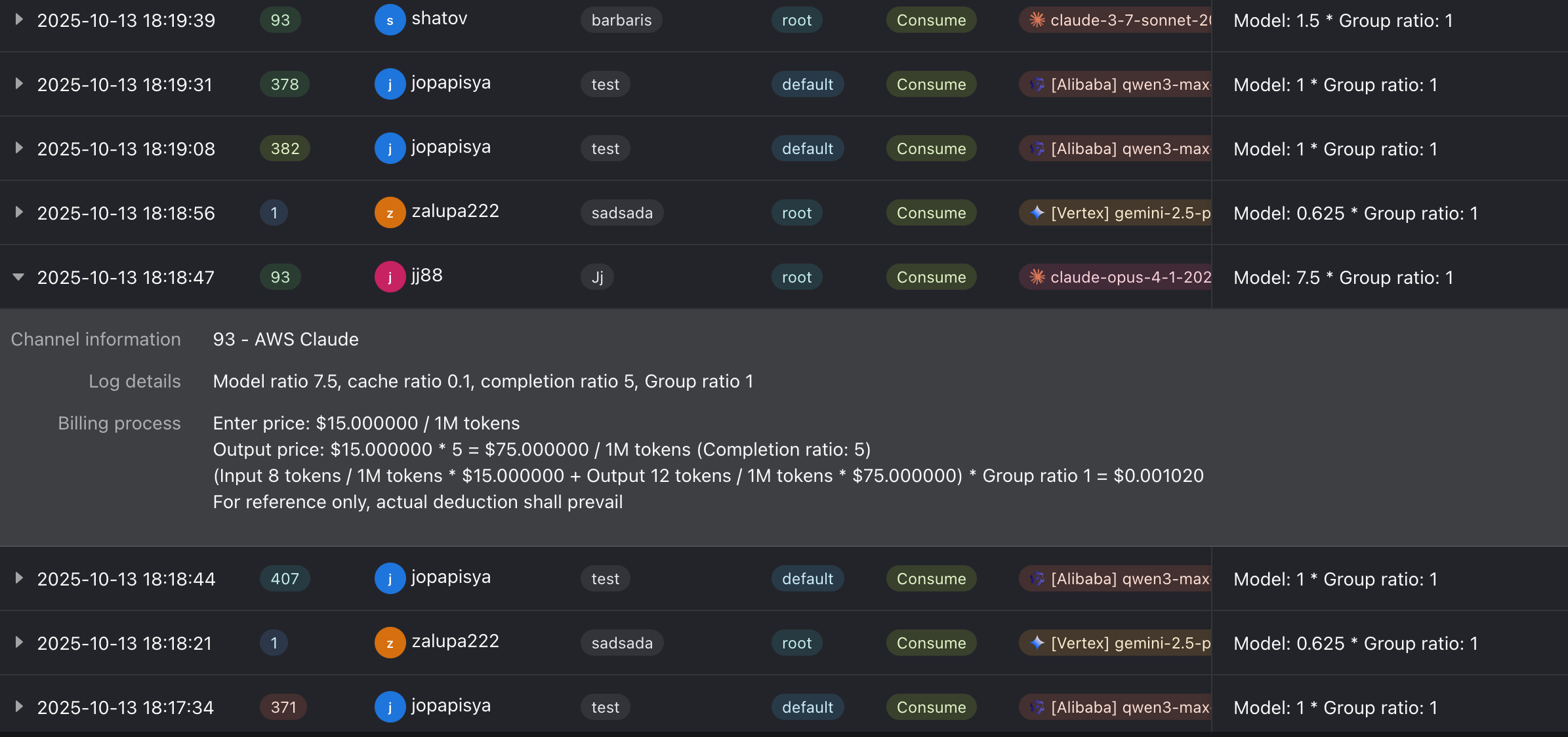The image size is (1568, 737).
Task: Click the Consume tag in jj88 row
Action: (930, 277)
